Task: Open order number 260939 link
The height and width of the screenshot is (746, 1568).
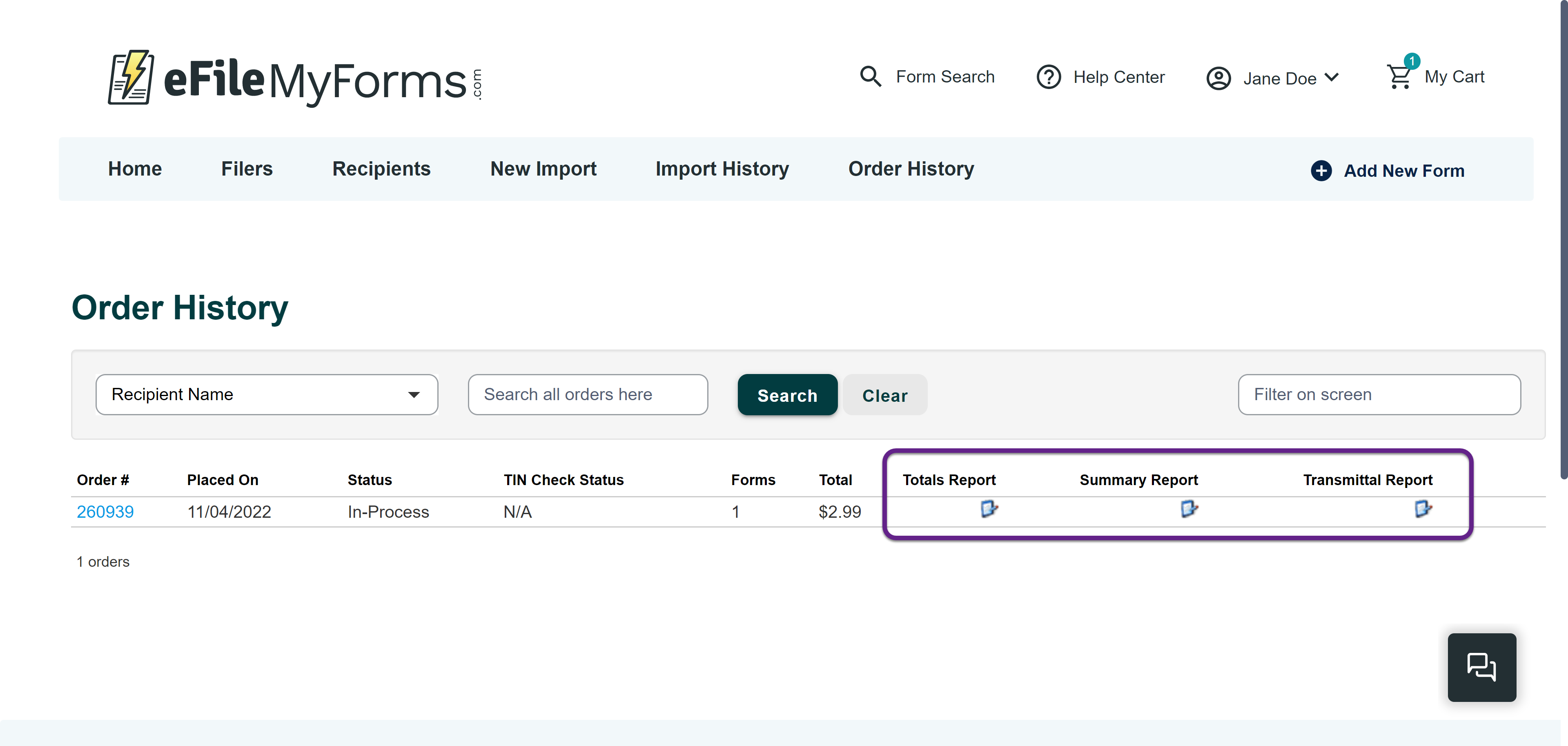Action: (105, 512)
